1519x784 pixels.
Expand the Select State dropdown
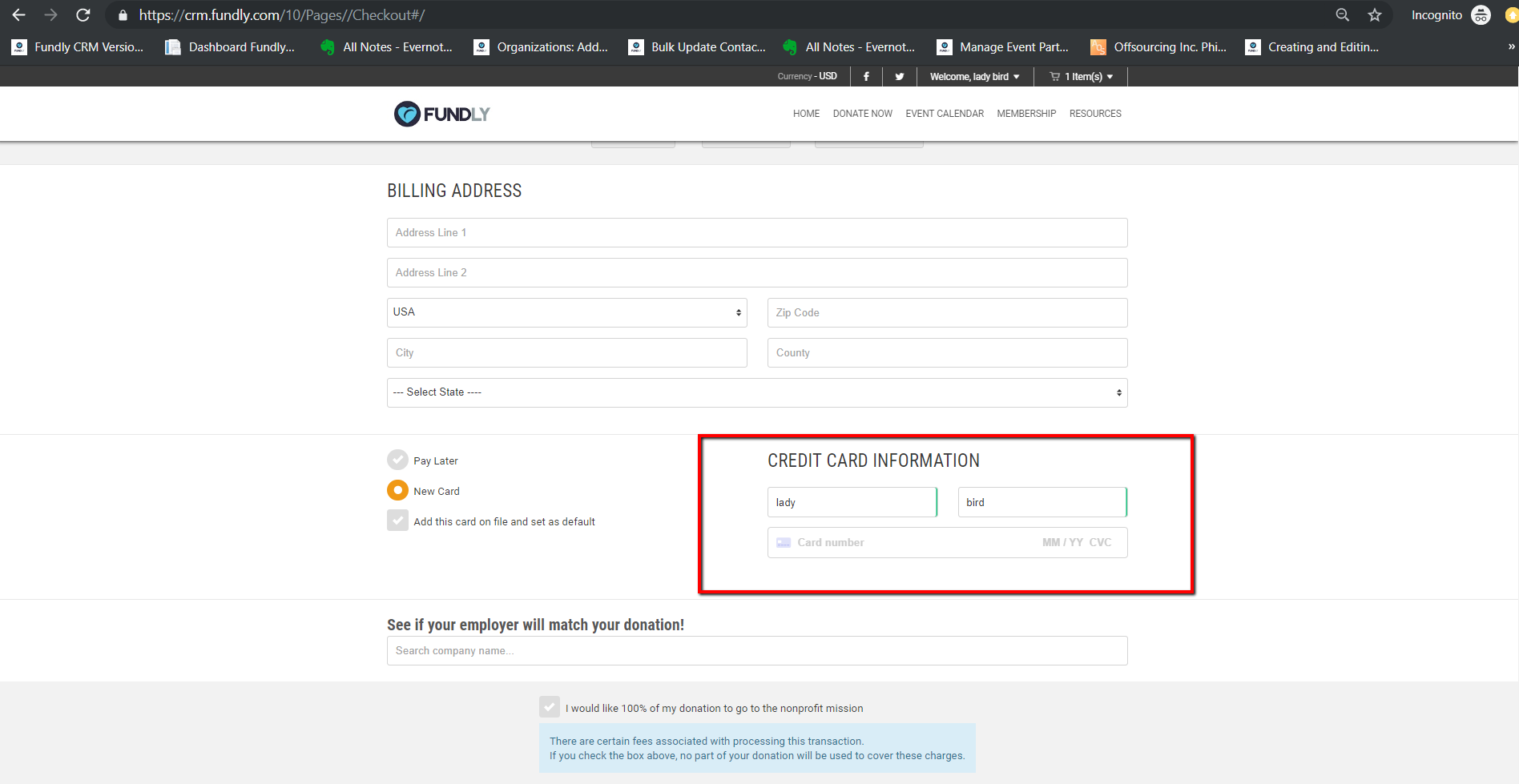pos(756,392)
